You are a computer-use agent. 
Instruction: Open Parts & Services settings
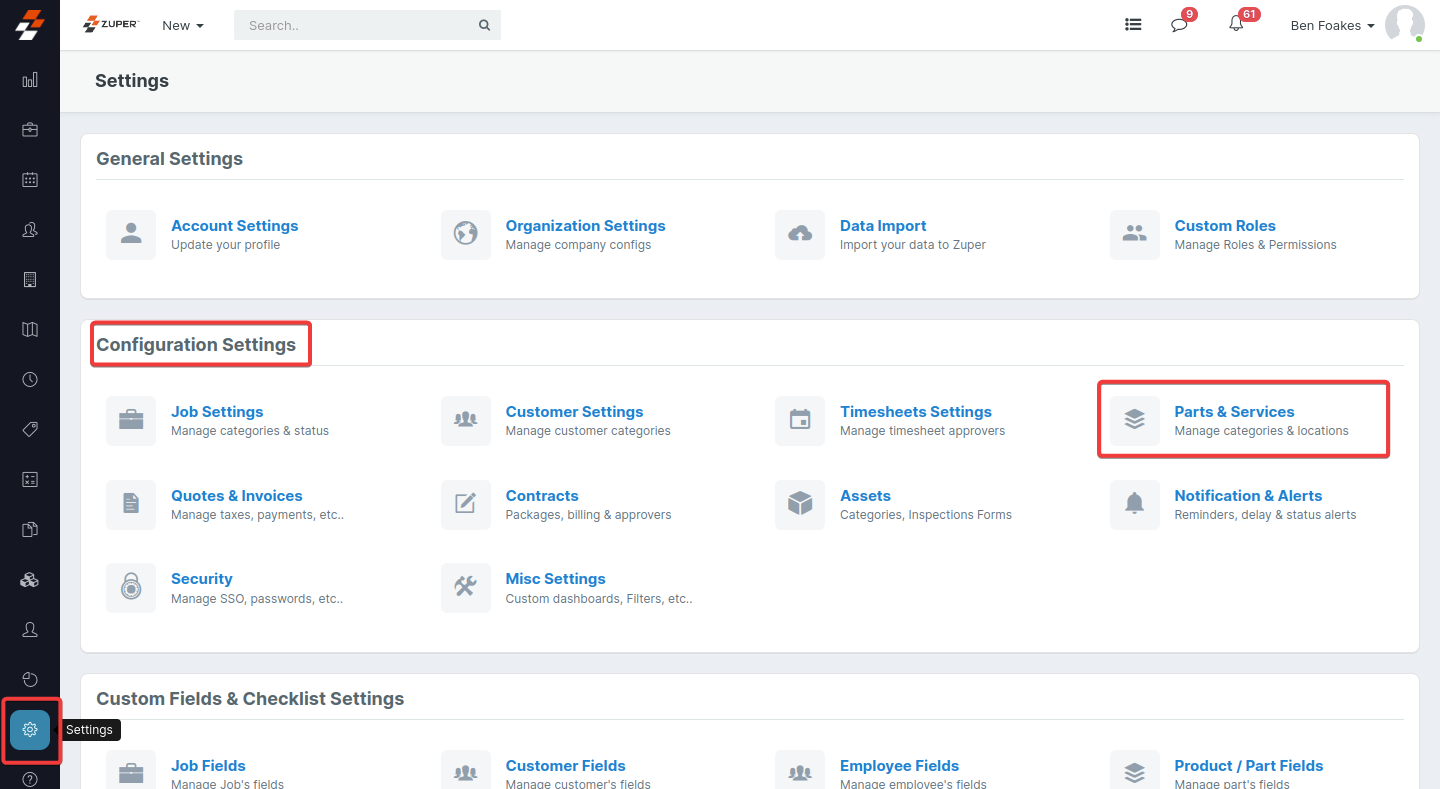pos(1234,412)
